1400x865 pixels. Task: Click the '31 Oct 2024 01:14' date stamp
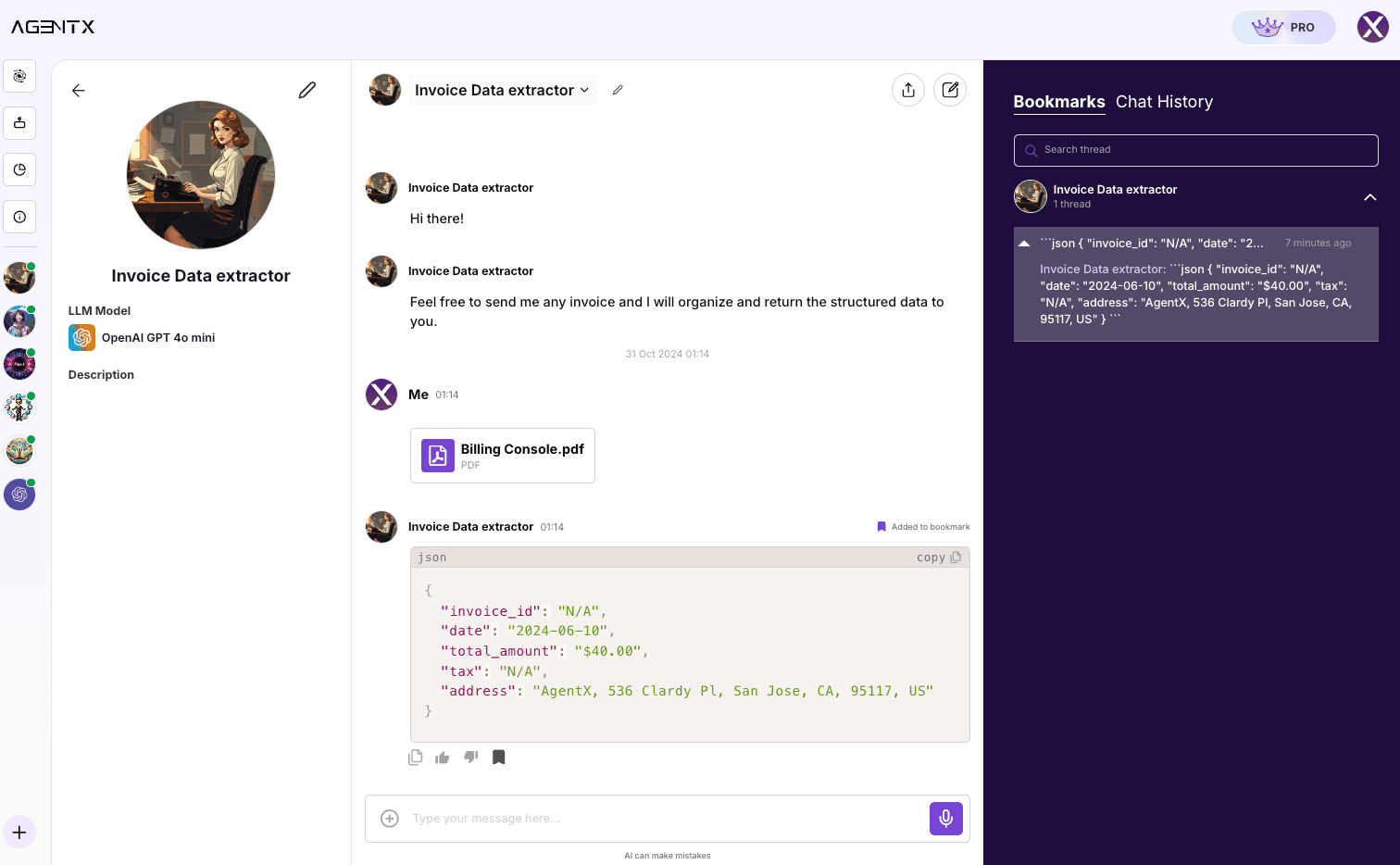point(668,354)
